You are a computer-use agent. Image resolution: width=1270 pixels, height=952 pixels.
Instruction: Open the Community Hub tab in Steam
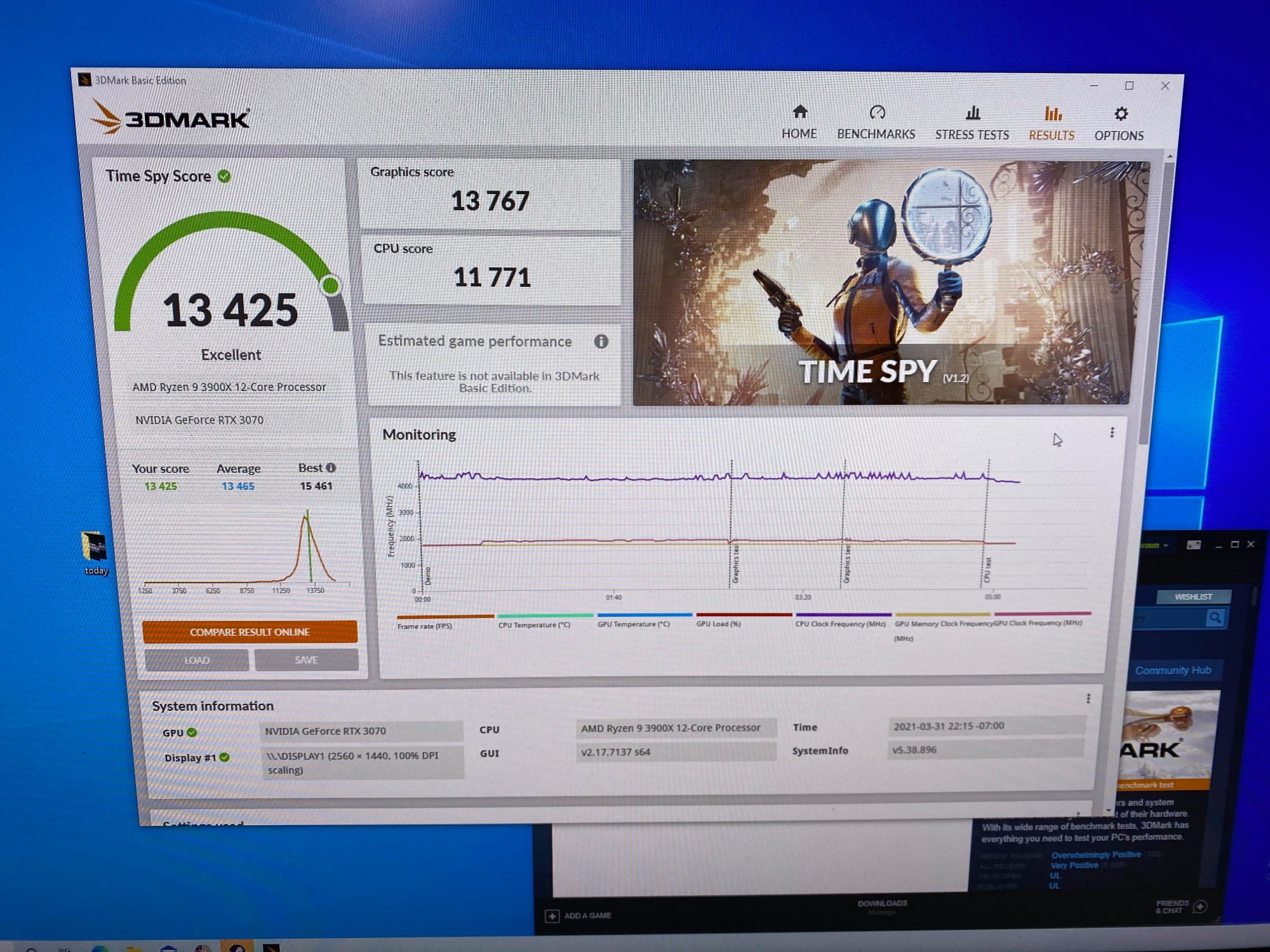[1173, 670]
